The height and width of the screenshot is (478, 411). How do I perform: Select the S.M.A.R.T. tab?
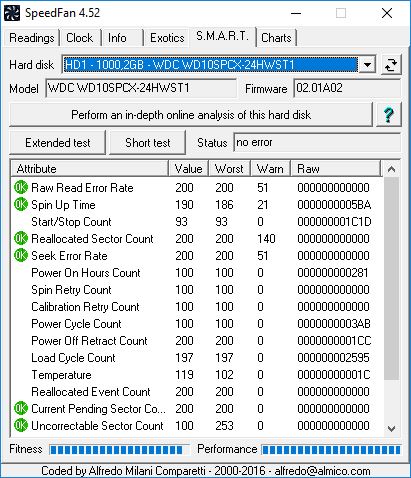pyautogui.click(x=222, y=36)
